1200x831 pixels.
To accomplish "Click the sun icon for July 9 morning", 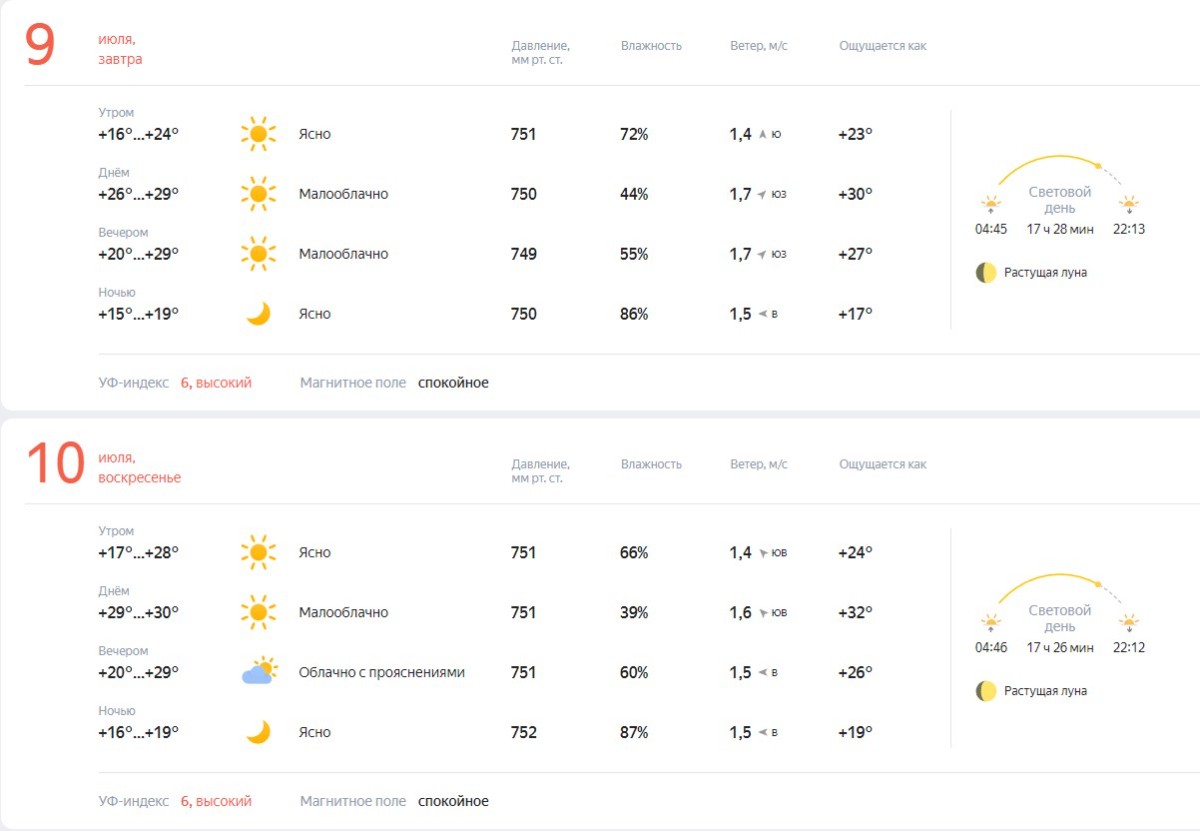I will (x=258, y=134).
